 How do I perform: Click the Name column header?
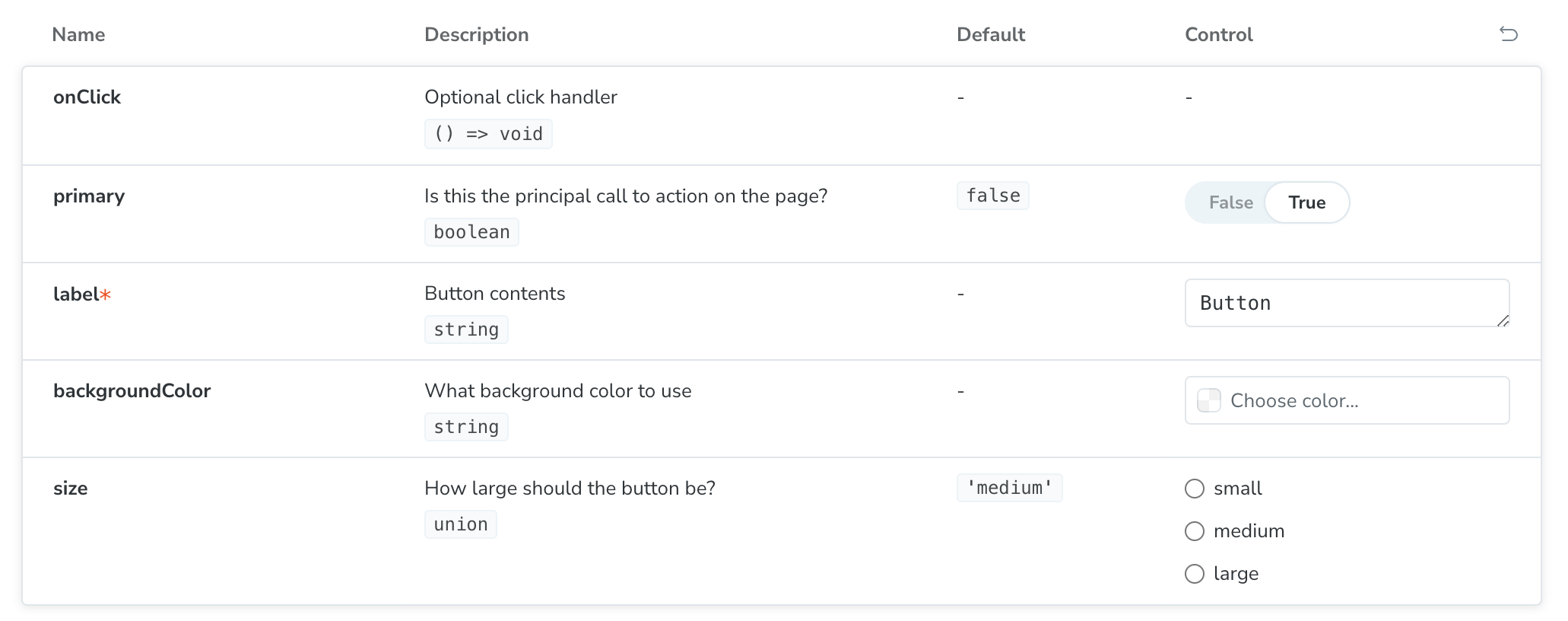tap(78, 34)
